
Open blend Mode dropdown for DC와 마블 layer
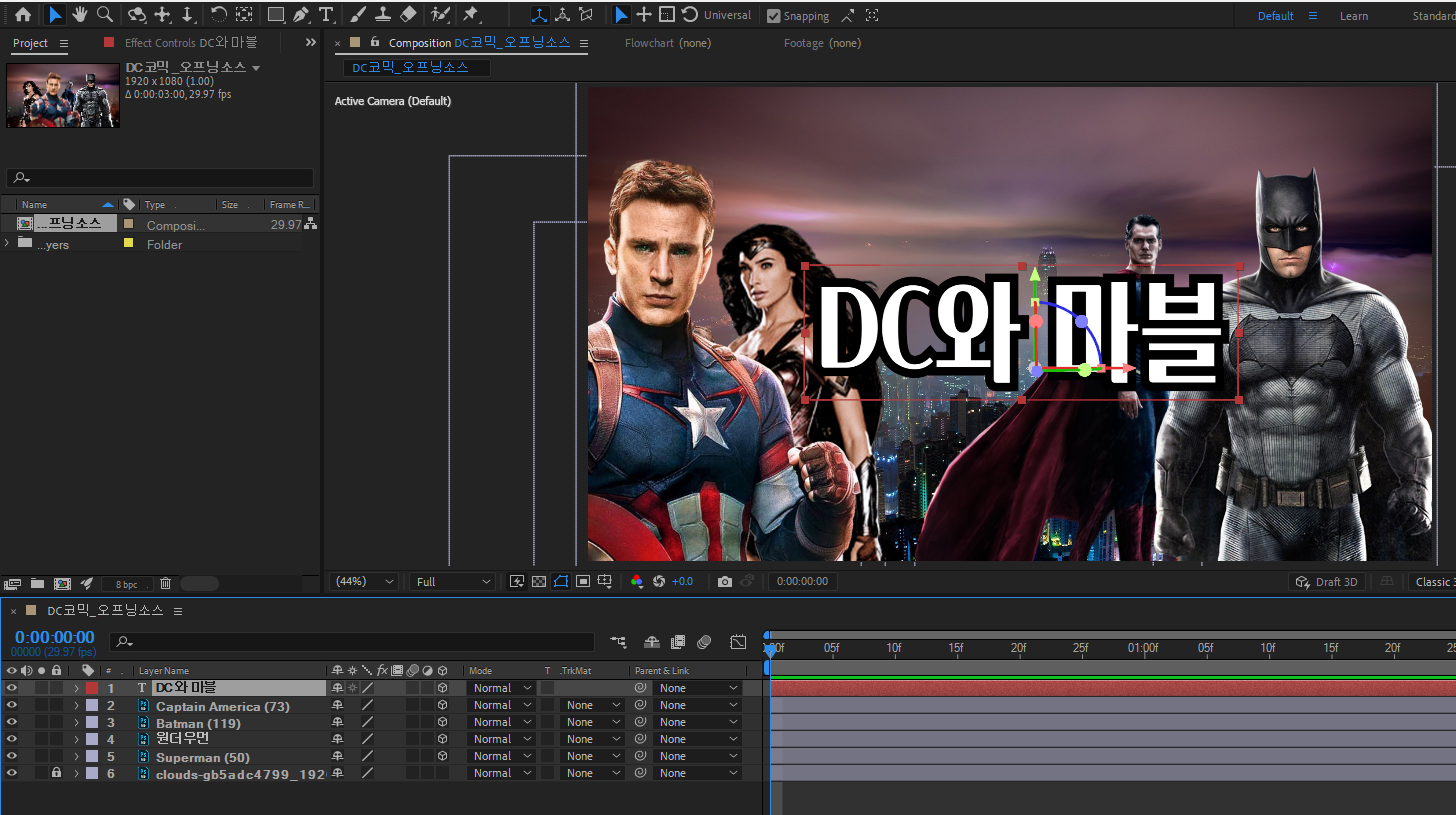tap(502, 688)
